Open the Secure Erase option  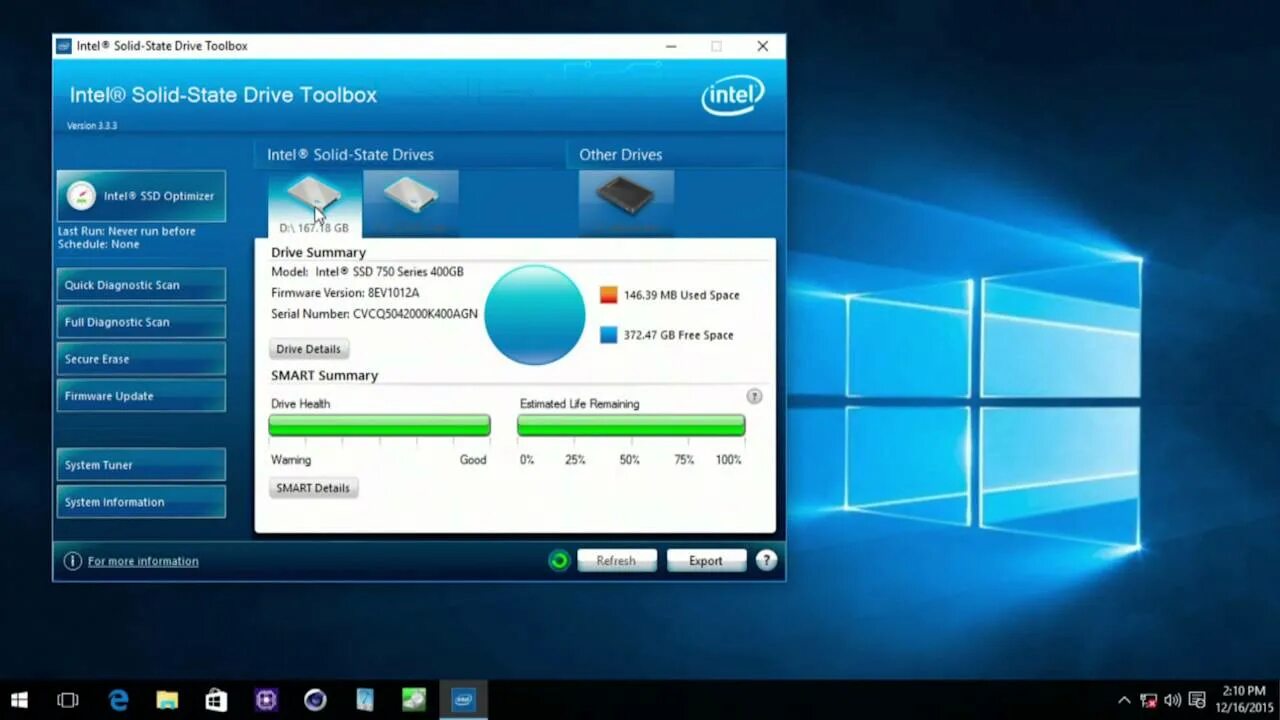[x=141, y=359]
